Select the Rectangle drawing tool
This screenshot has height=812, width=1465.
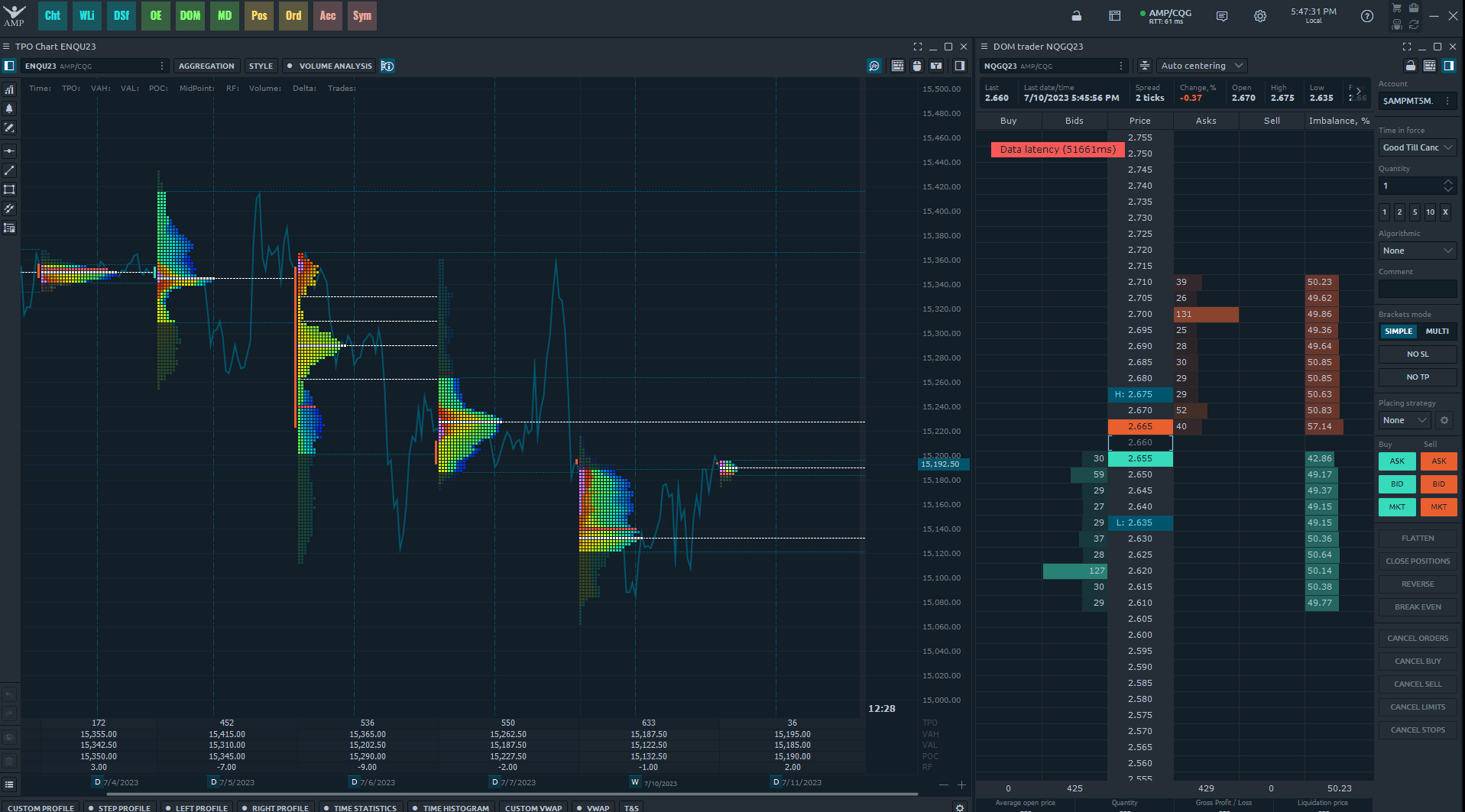[9, 189]
